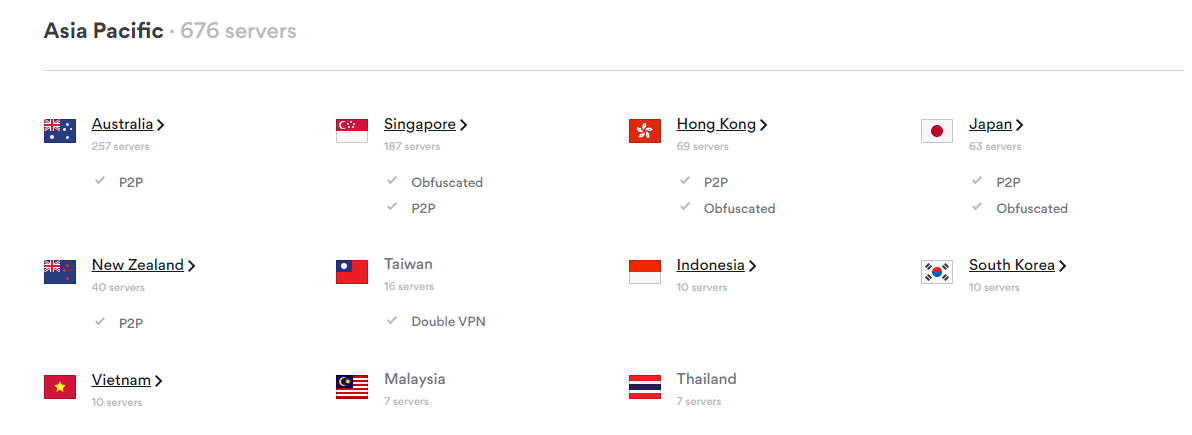Click the Singapore flag icon
Image resolution: width=1192 pixels, height=435 pixels.
[x=352, y=131]
